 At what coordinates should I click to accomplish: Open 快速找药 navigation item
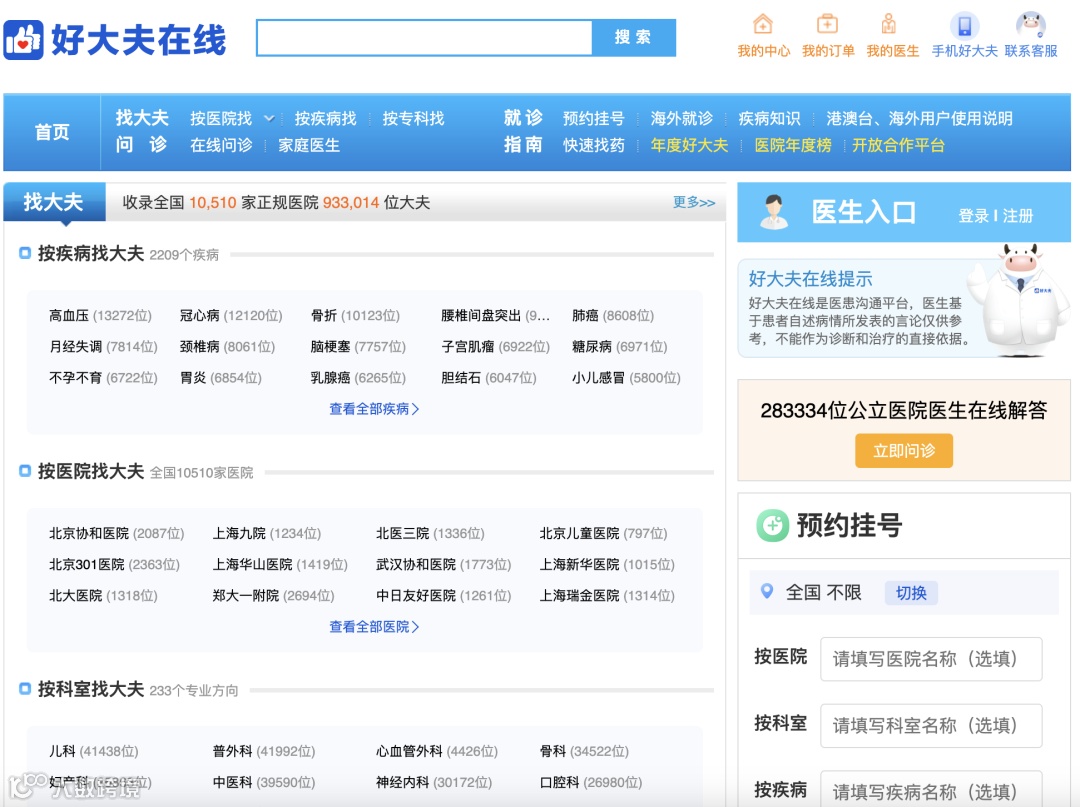click(x=594, y=145)
